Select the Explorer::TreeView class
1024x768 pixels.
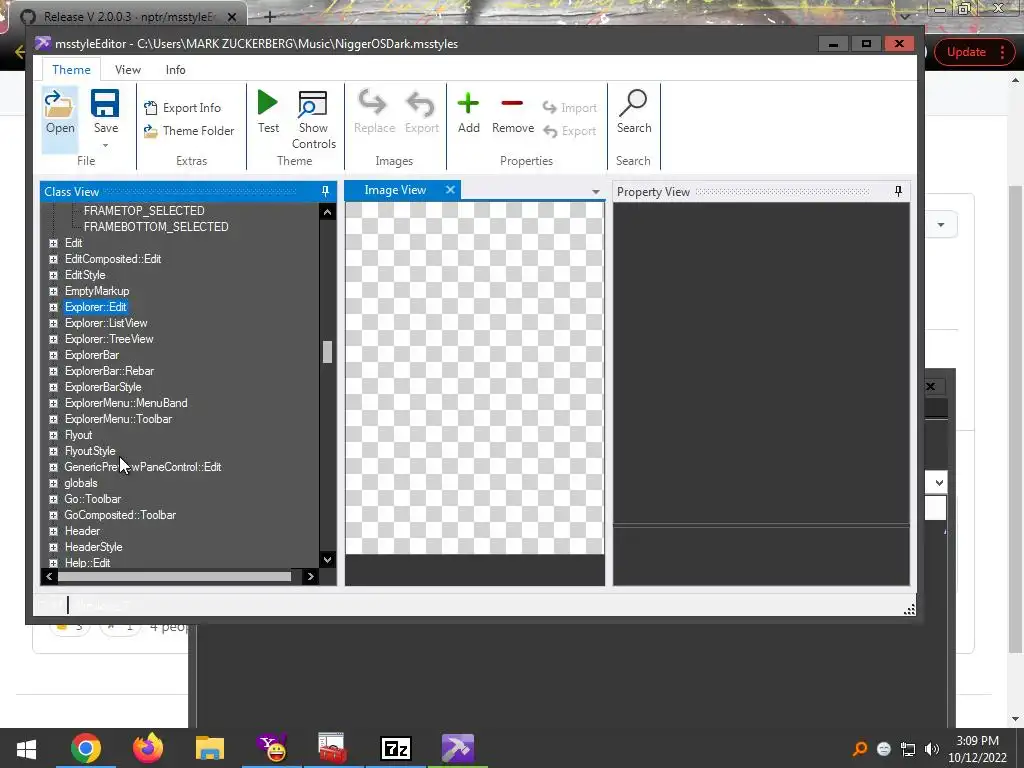(109, 339)
